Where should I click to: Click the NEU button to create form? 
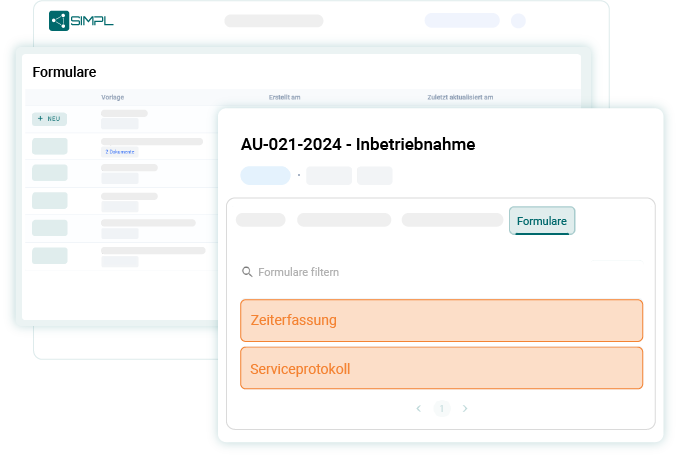pyautogui.click(x=50, y=118)
